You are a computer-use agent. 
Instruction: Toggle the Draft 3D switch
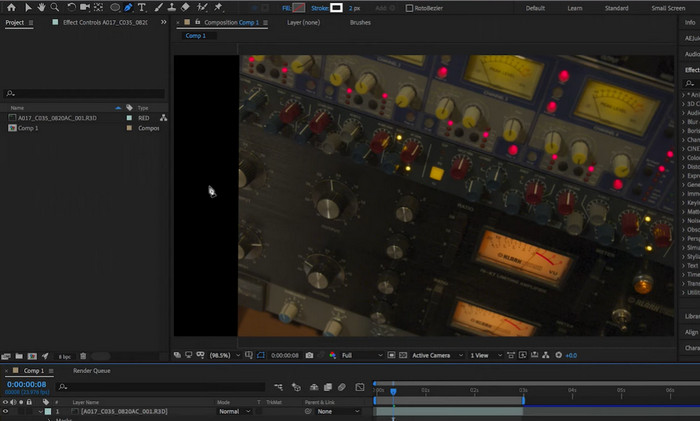tap(296, 387)
